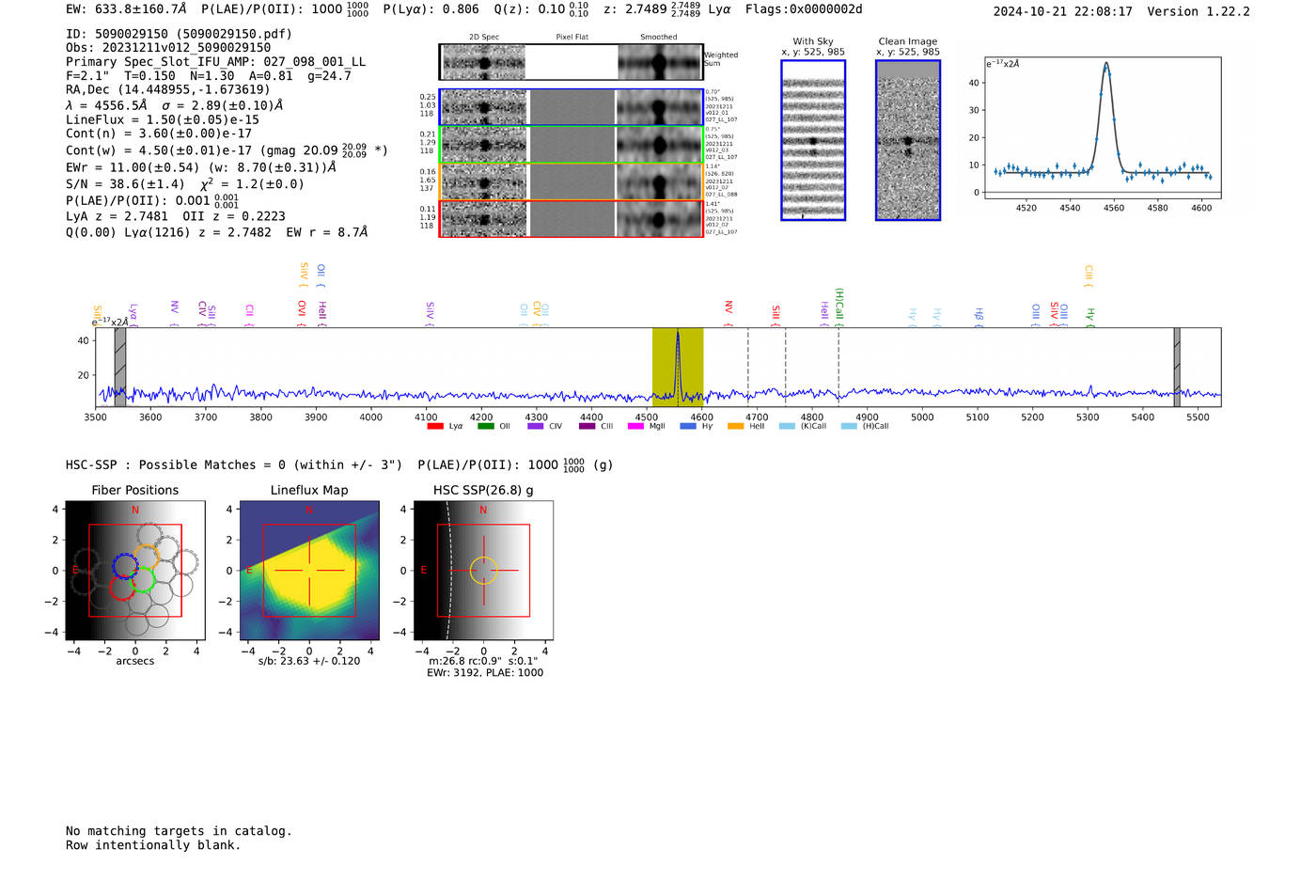The height and width of the screenshot is (896, 1316).
Task: Click the "Pixel Flat" column header
Action: 572,38
